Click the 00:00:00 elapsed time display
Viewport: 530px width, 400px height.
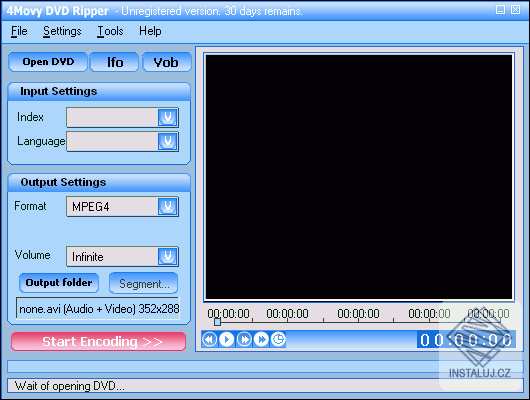coord(466,340)
